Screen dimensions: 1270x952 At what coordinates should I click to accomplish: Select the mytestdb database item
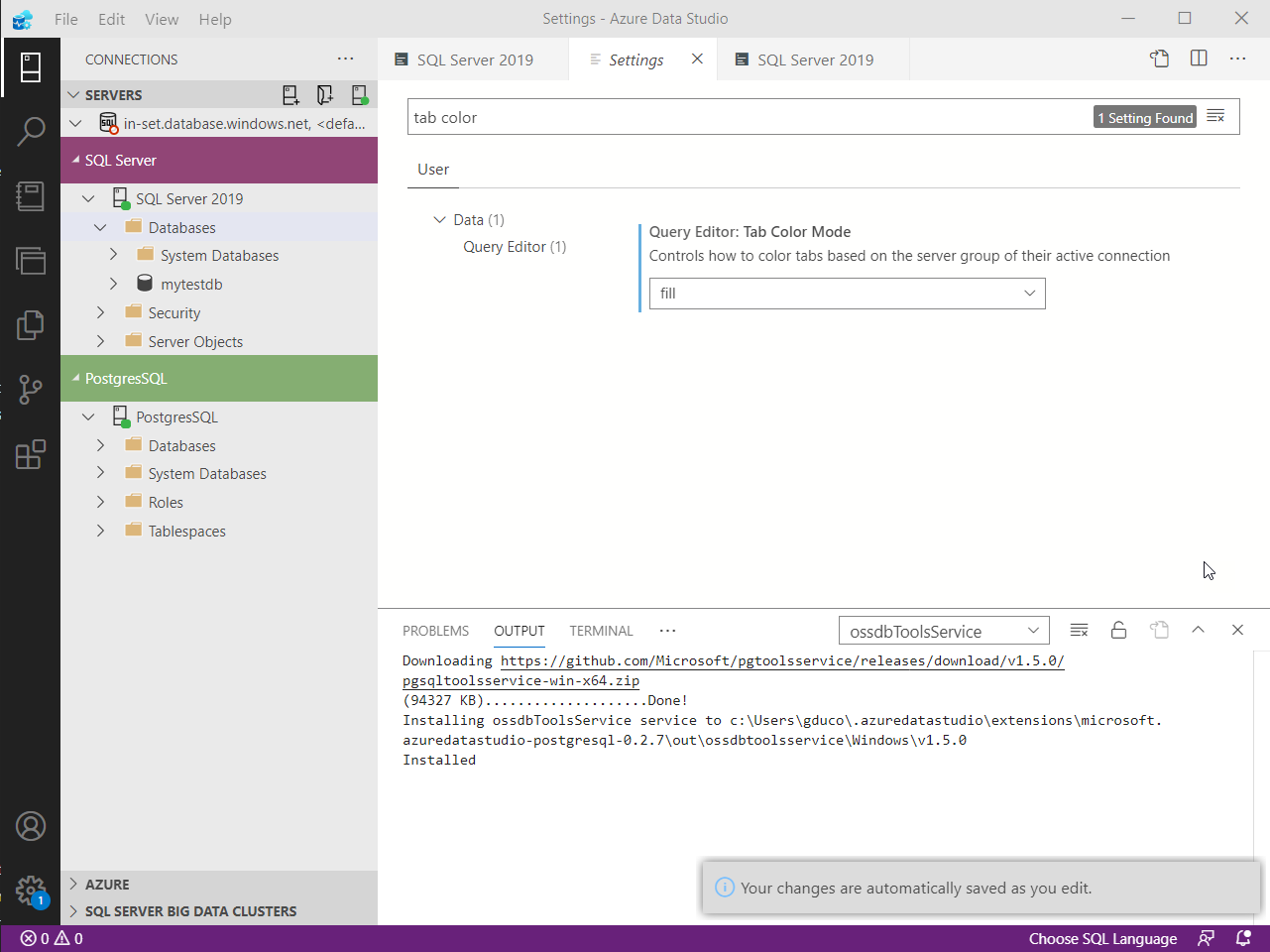tap(191, 285)
